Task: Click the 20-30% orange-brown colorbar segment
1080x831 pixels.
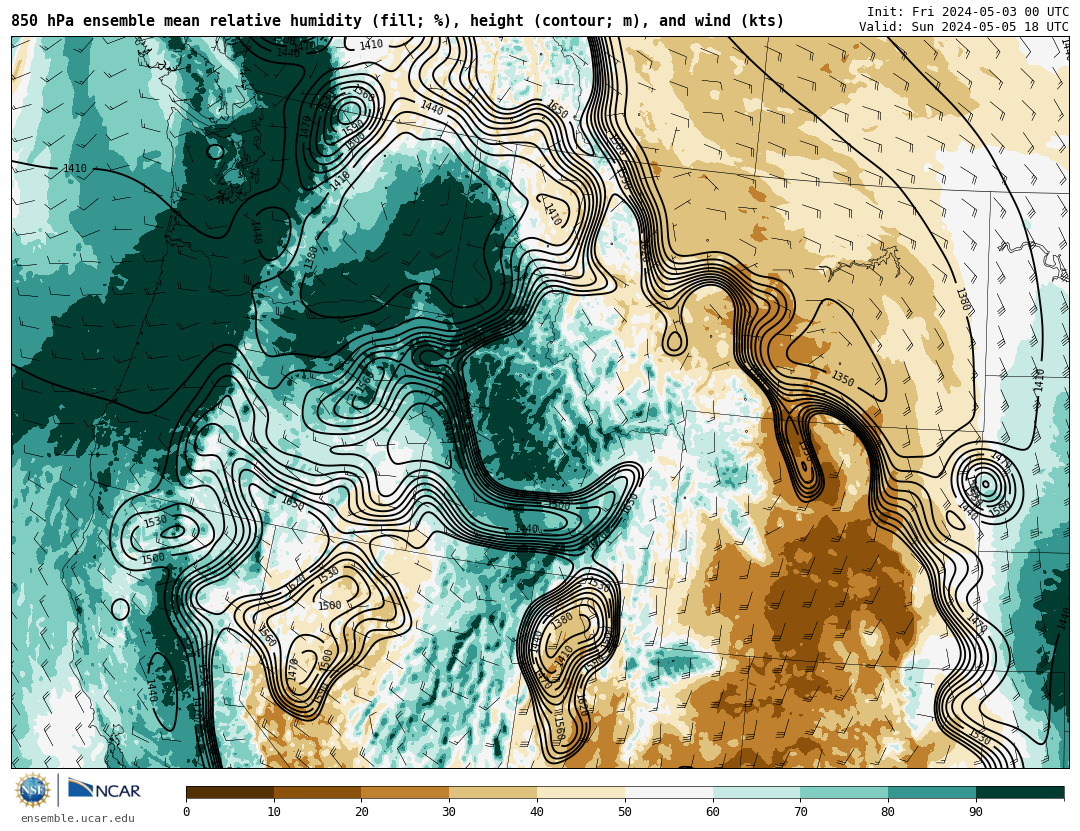Action: point(405,792)
